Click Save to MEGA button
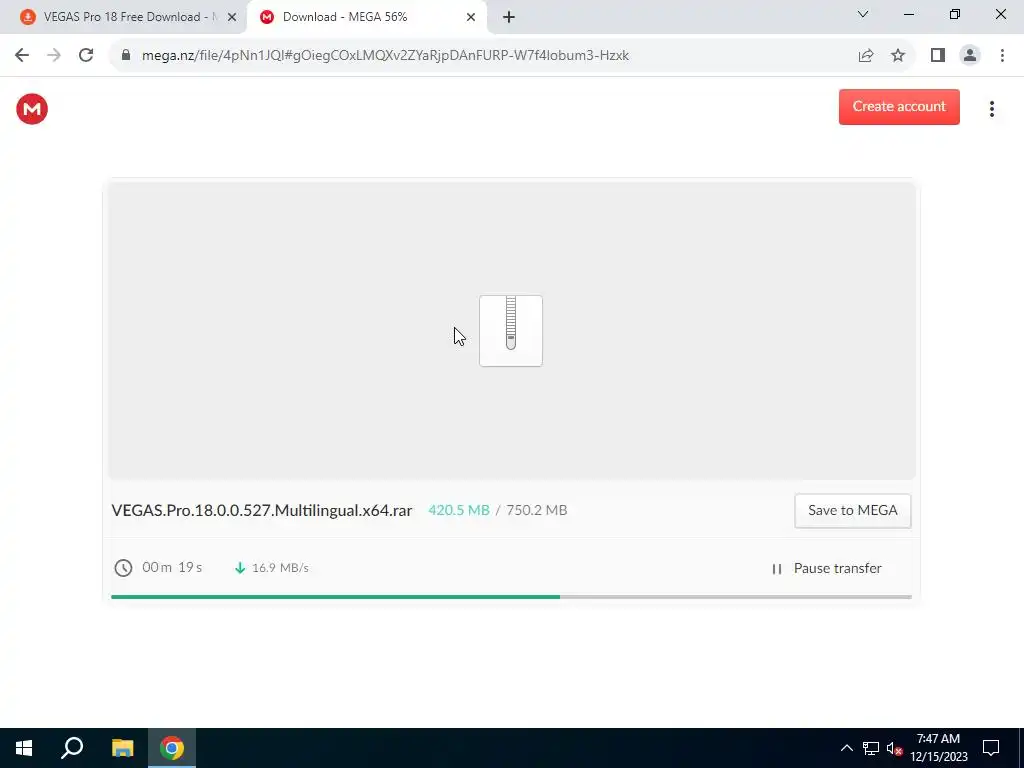 click(852, 510)
